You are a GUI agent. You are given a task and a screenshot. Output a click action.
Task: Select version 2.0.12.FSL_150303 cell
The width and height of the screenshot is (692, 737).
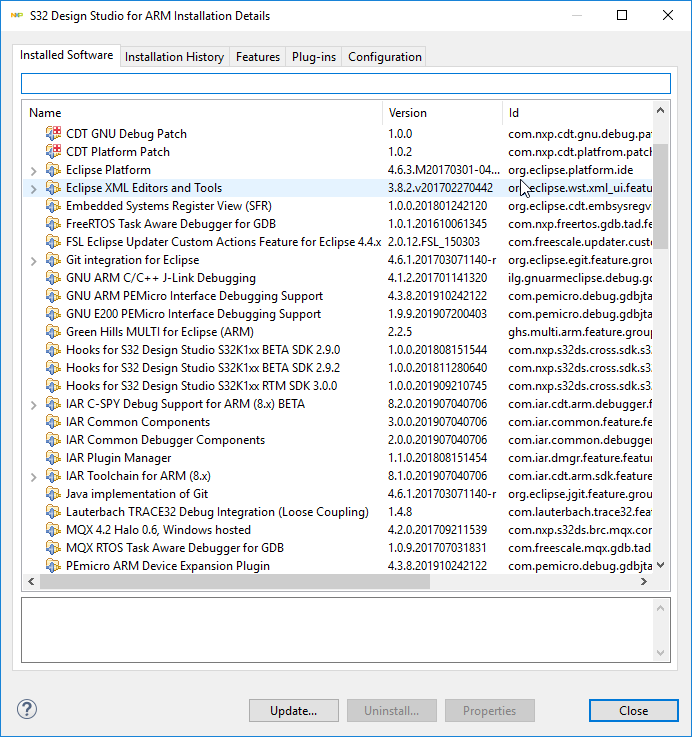click(433, 242)
